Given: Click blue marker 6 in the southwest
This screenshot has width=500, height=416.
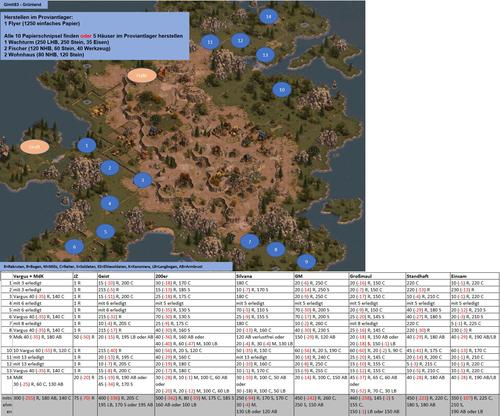Looking at the screenshot, I should tap(74, 247).
